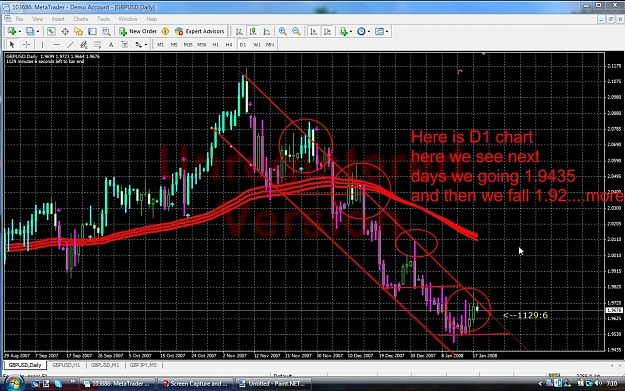
Task: Switch timeframe to M5
Action: tap(174, 45)
